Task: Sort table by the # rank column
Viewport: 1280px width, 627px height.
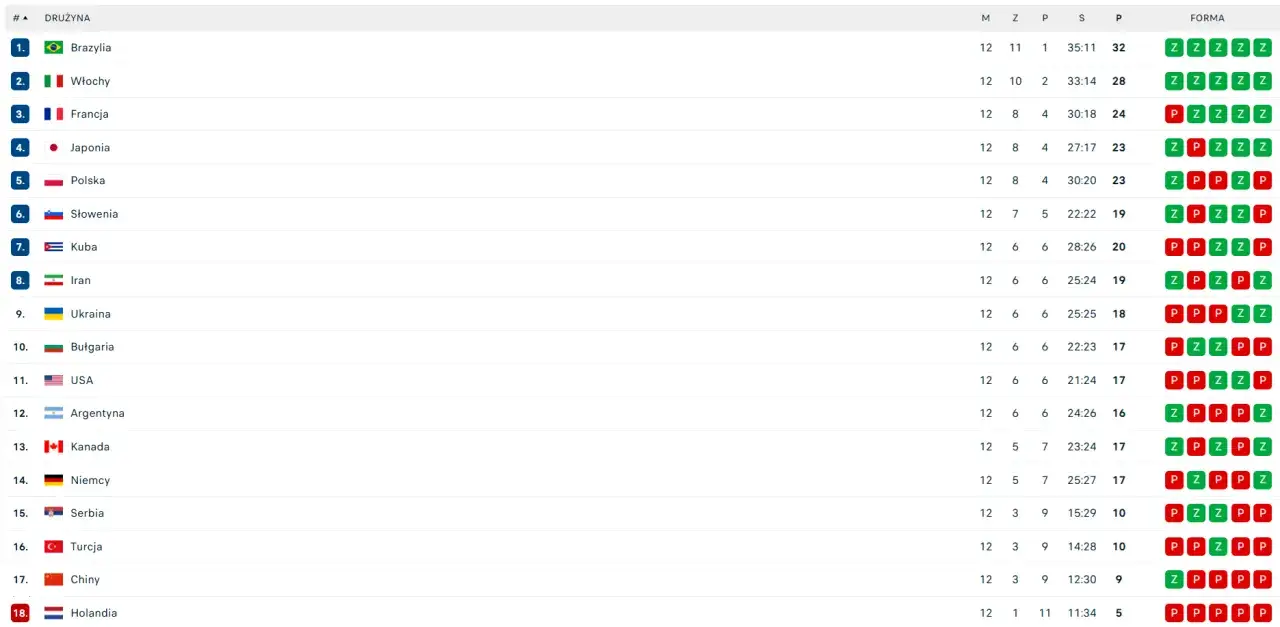Action: pyautogui.click(x=19, y=18)
